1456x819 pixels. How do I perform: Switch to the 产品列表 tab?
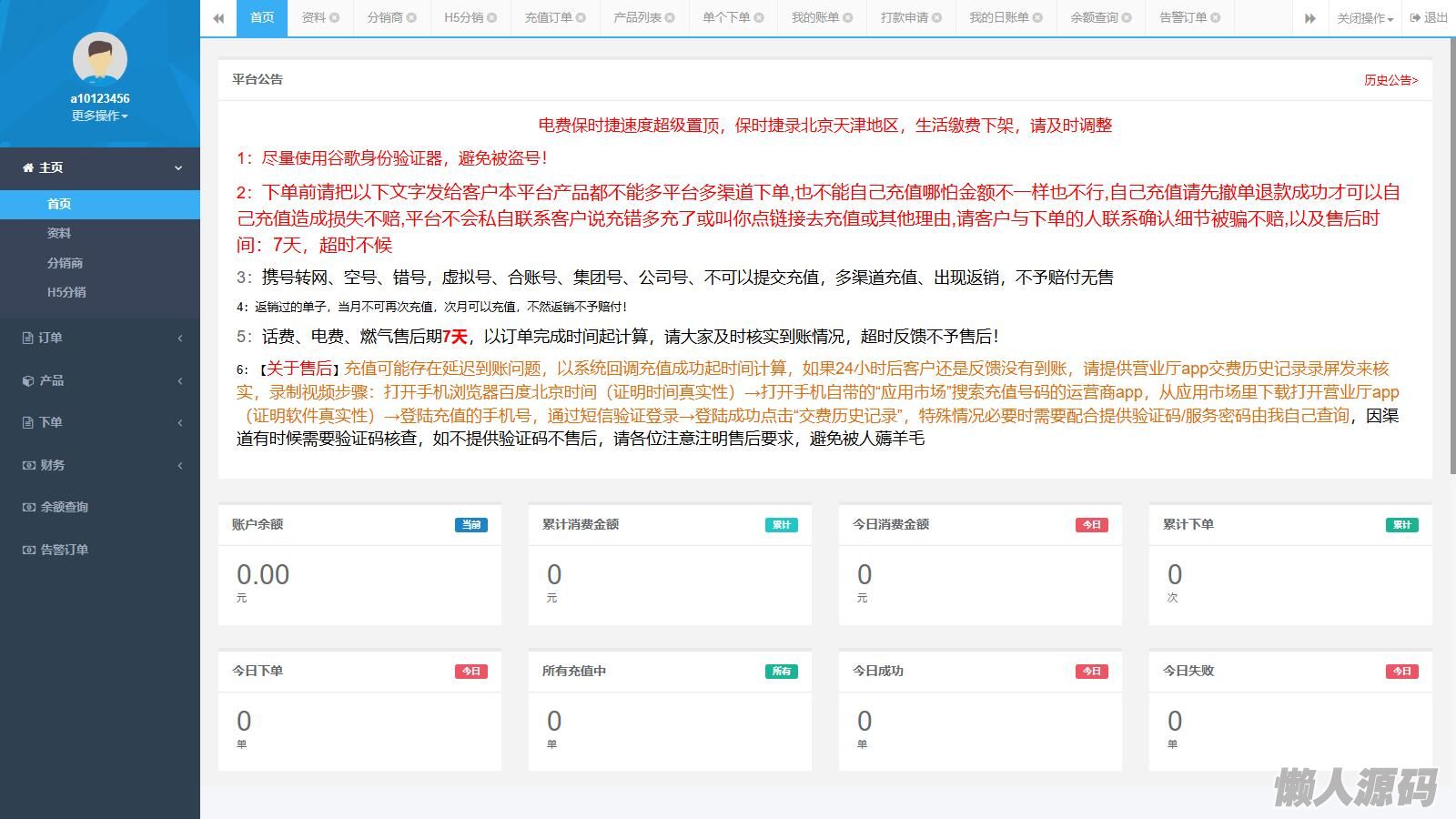[x=637, y=17]
